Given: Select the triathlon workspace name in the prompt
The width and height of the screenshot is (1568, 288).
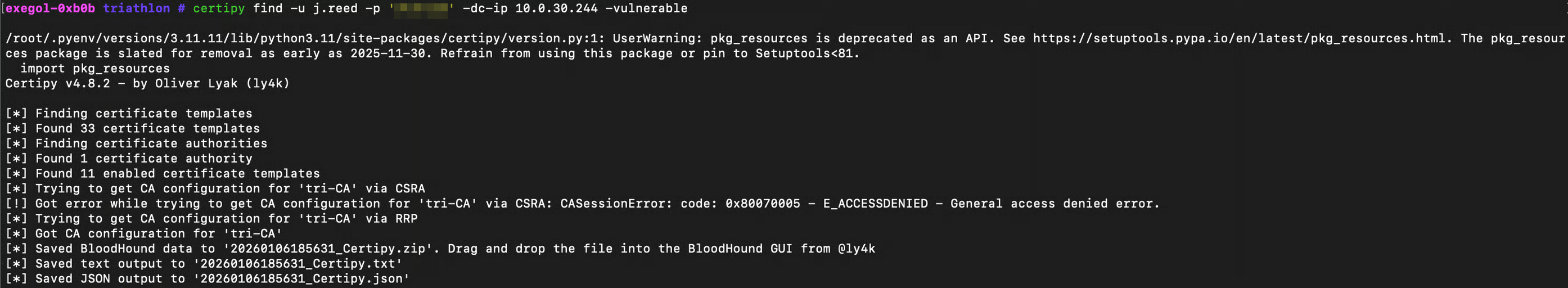Looking at the screenshot, I should pyautogui.click(x=136, y=8).
